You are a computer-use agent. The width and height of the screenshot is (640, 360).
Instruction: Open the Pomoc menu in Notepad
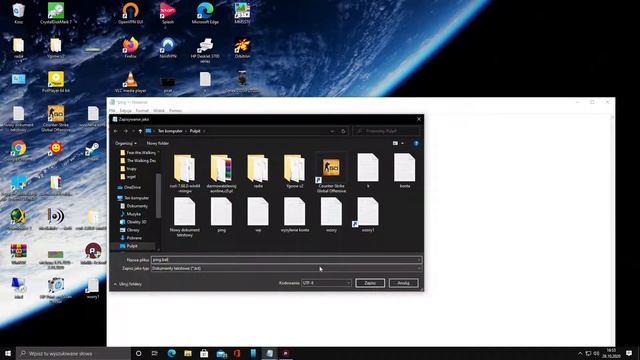176,111
